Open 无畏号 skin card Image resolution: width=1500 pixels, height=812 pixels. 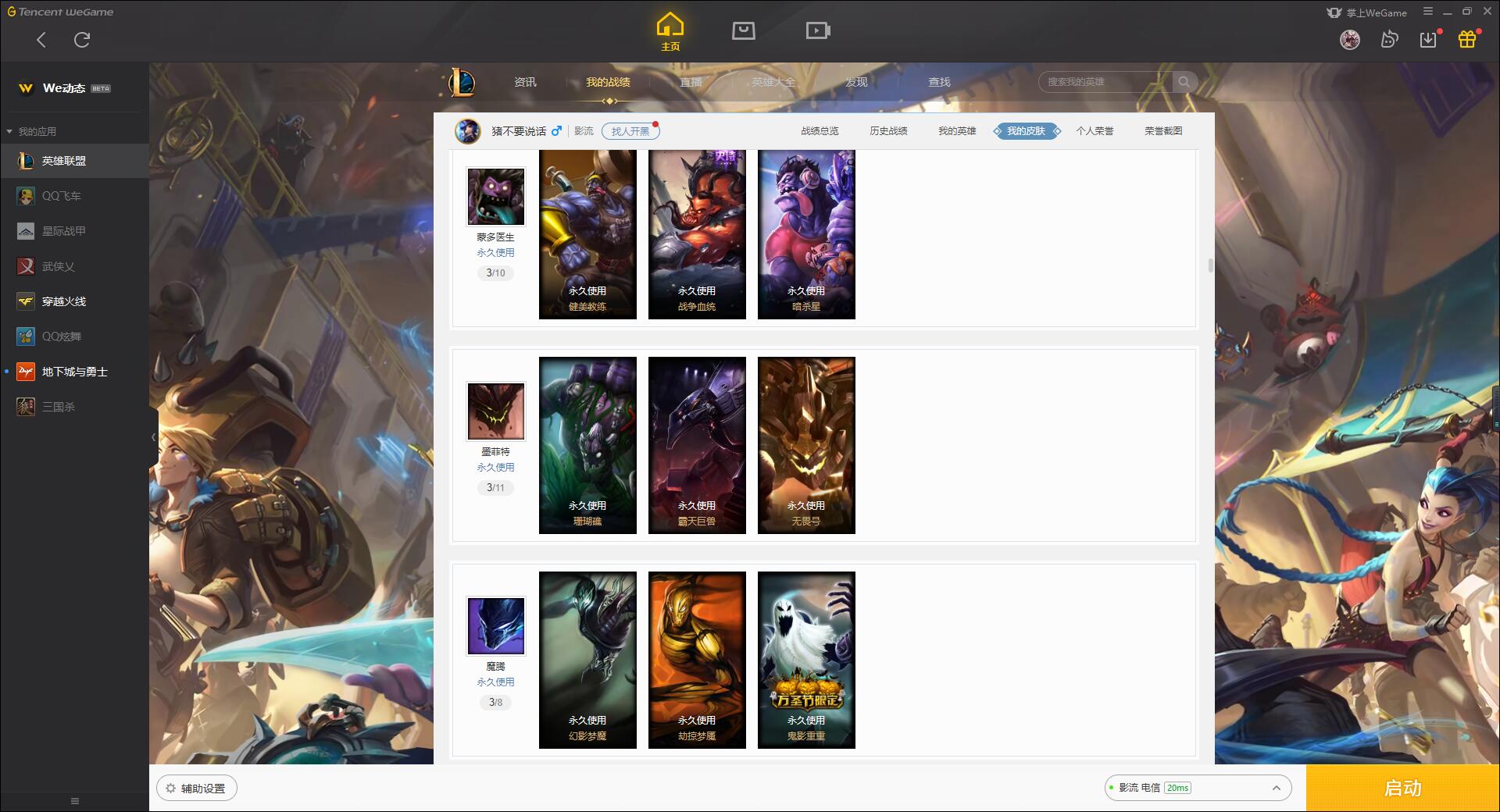tap(806, 445)
